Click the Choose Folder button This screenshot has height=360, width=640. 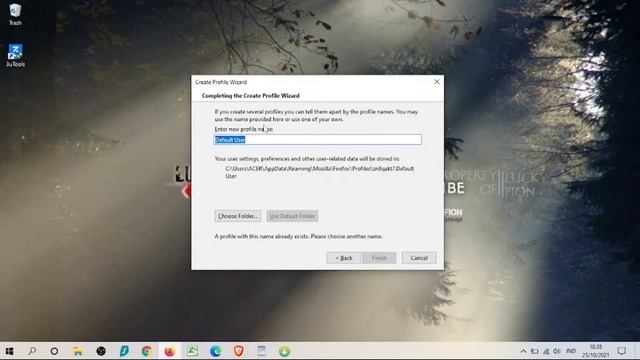(238, 216)
